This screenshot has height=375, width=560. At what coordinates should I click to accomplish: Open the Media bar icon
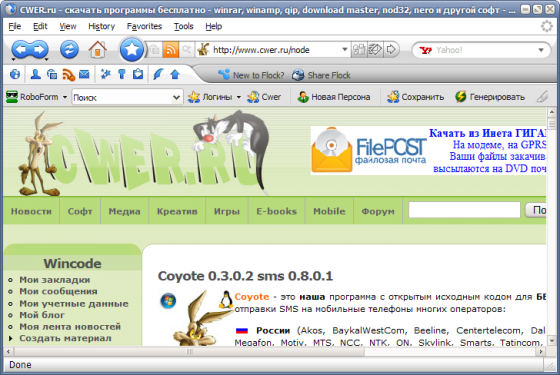(52, 74)
